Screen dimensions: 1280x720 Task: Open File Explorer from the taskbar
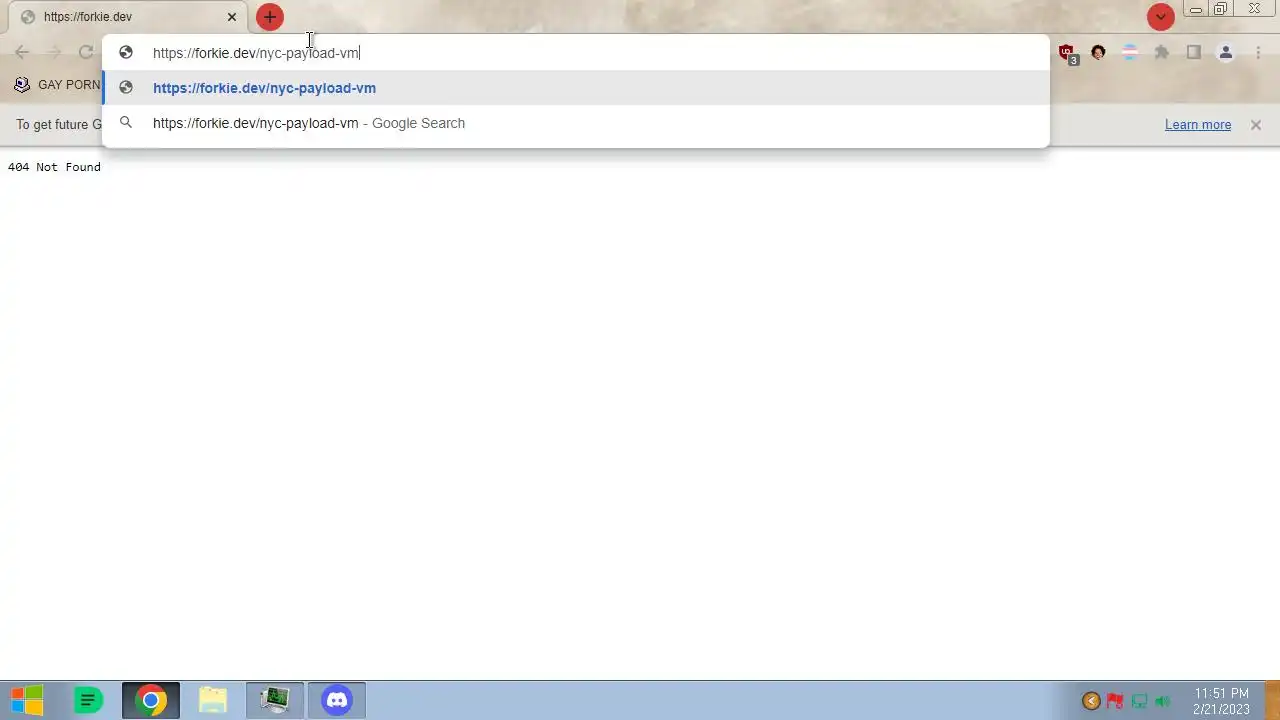pos(213,701)
